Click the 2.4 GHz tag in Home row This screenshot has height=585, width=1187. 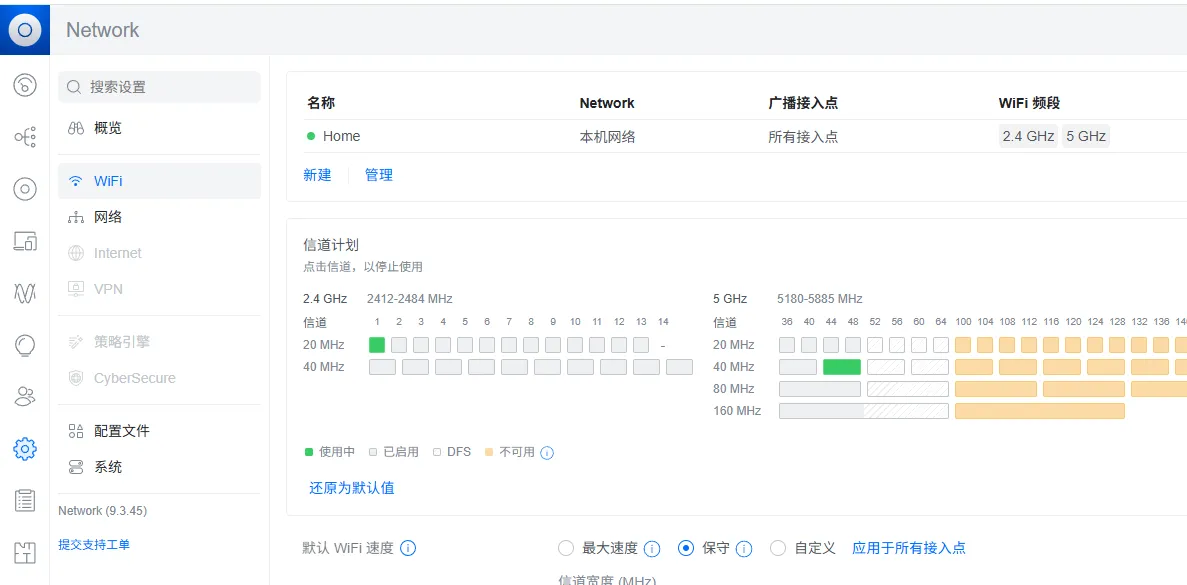pos(1028,137)
